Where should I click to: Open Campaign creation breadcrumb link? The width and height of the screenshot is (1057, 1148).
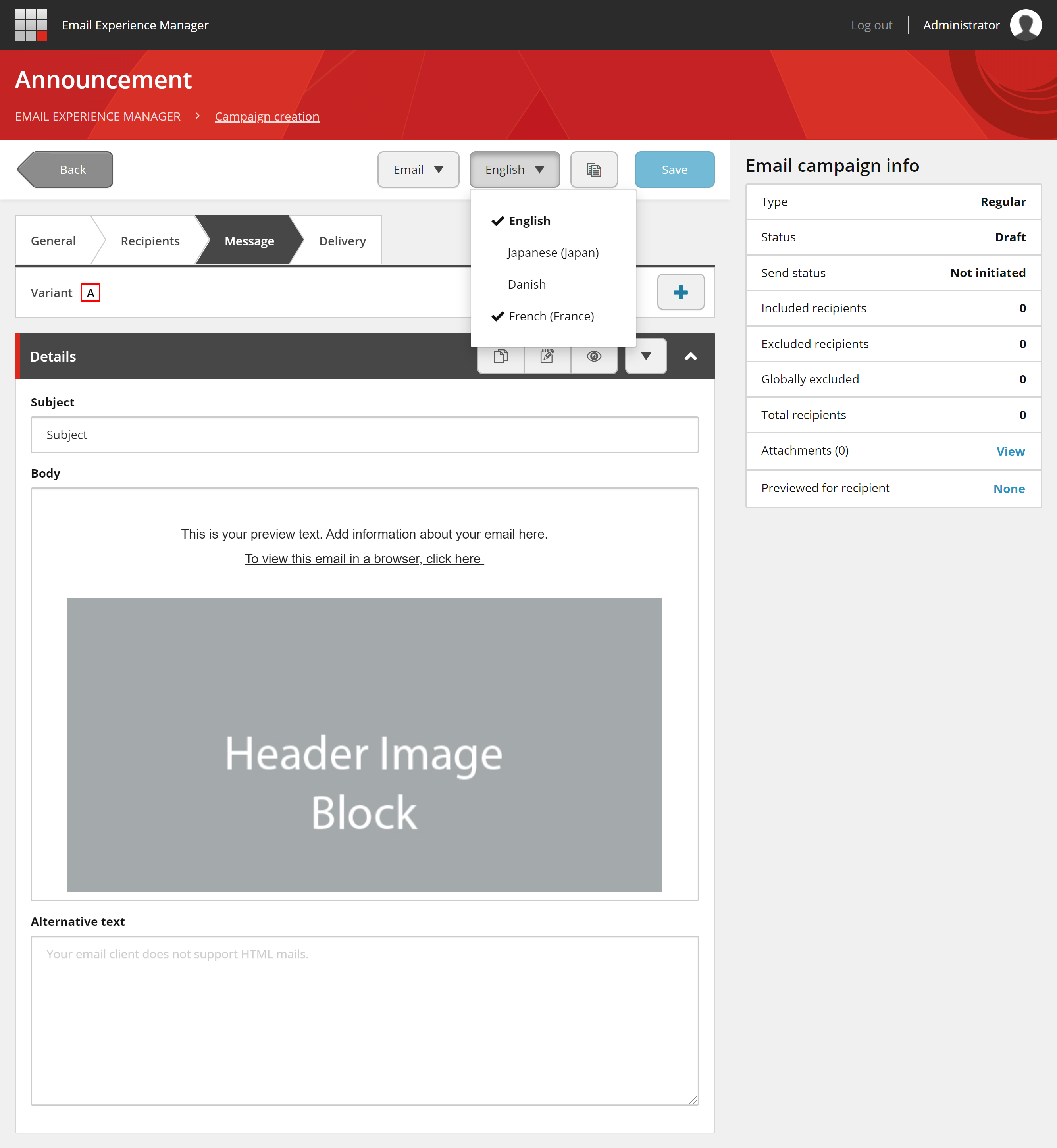(x=267, y=116)
